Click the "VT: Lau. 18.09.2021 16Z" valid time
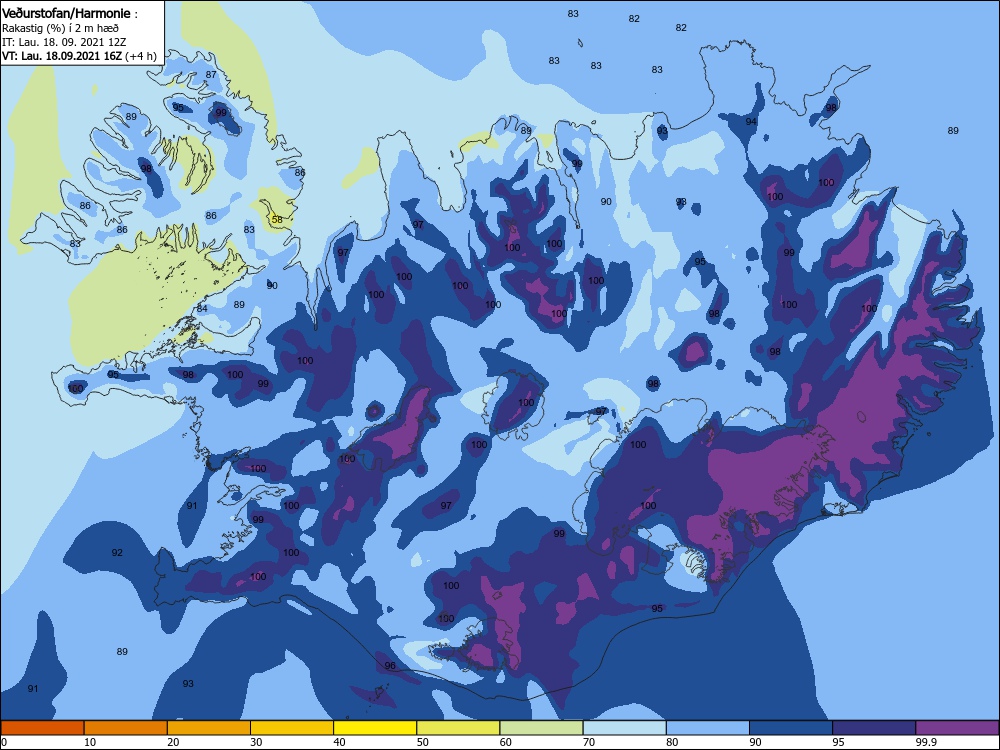The image size is (1000, 750). [x=62, y=55]
